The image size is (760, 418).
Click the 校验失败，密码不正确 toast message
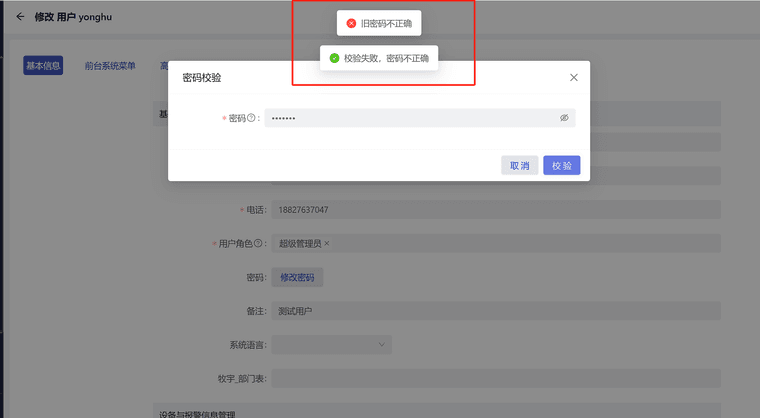379,58
